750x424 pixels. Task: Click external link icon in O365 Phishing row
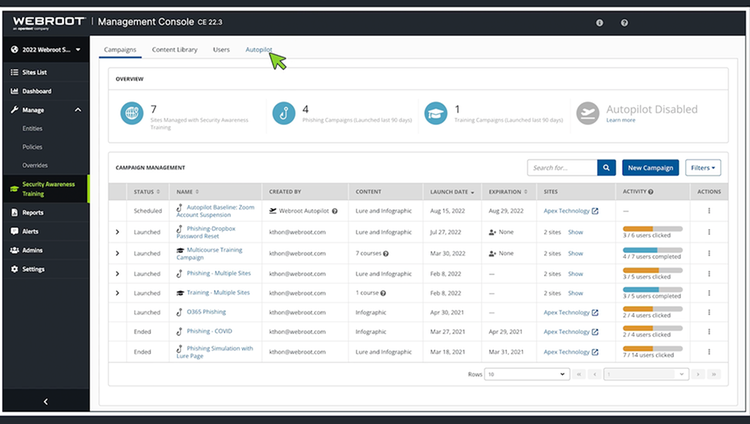(x=595, y=312)
